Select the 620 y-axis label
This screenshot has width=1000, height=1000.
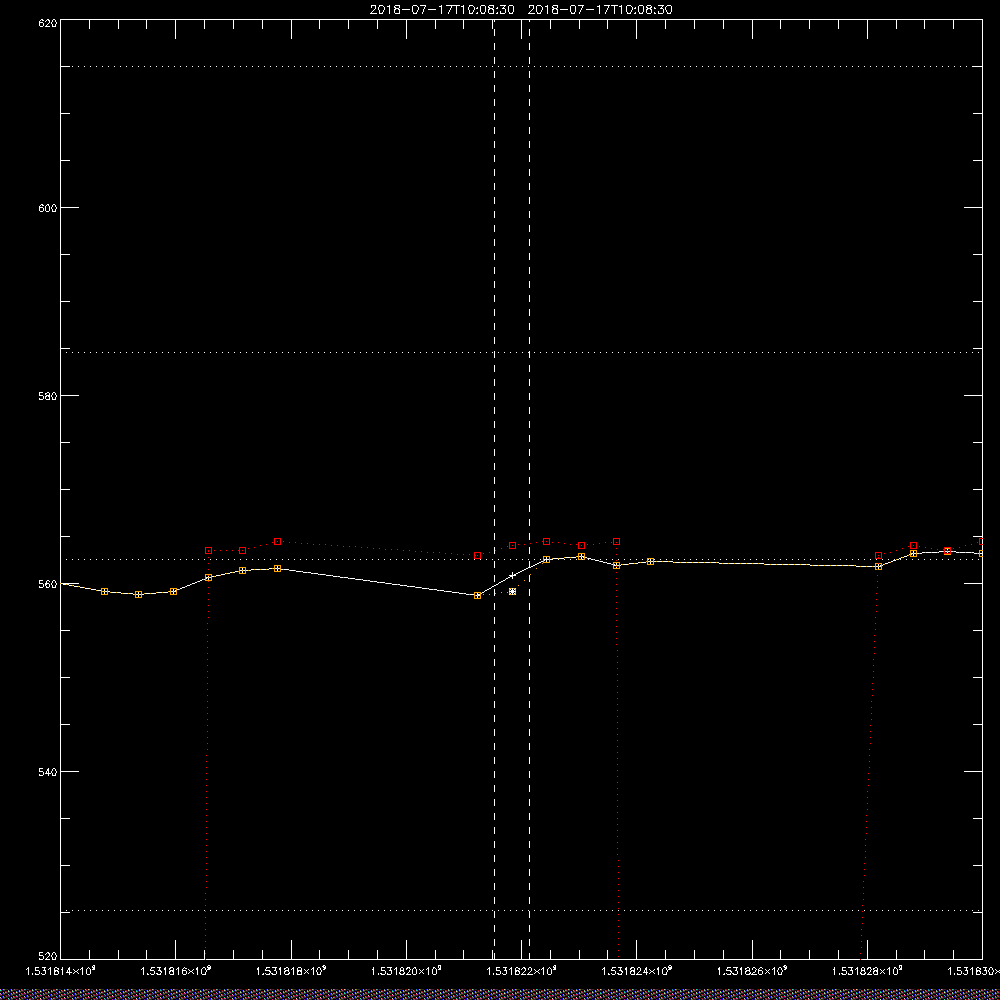pos(48,22)
